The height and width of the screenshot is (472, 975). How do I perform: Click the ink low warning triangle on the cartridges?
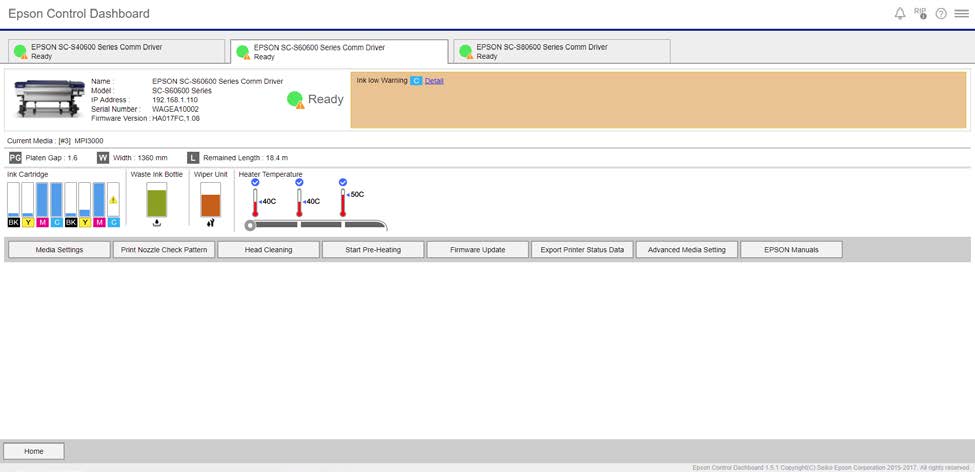[113, 200]
